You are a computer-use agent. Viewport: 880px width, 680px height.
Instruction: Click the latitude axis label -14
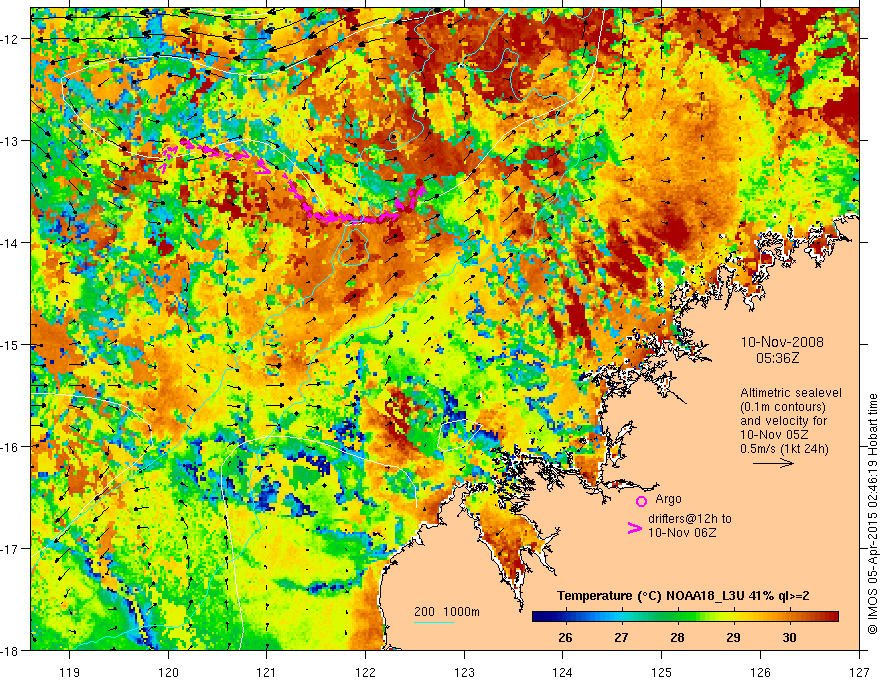(11, 243)
